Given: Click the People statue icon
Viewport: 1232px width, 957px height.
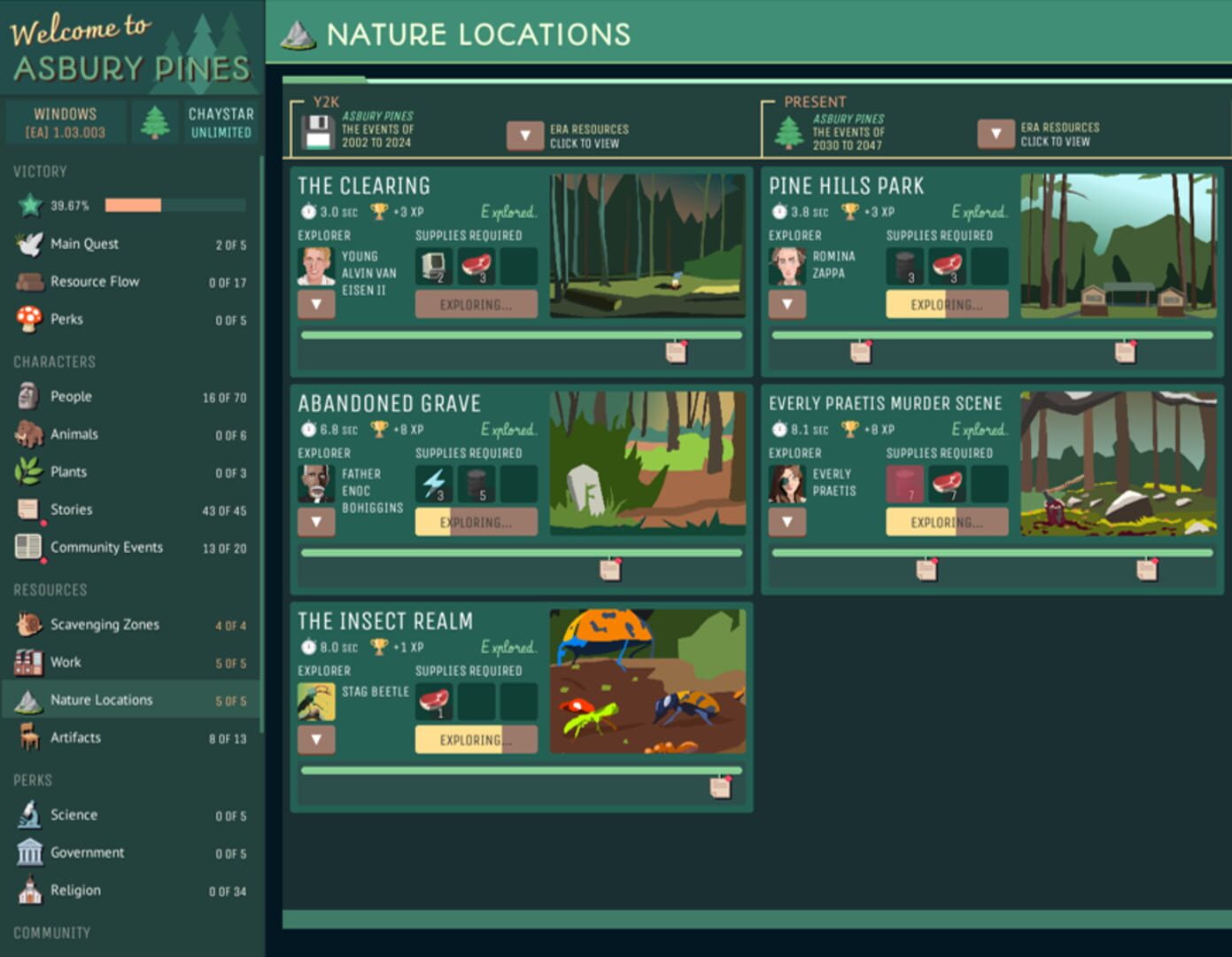Looking at the screenshot, I should pos(28,396).
